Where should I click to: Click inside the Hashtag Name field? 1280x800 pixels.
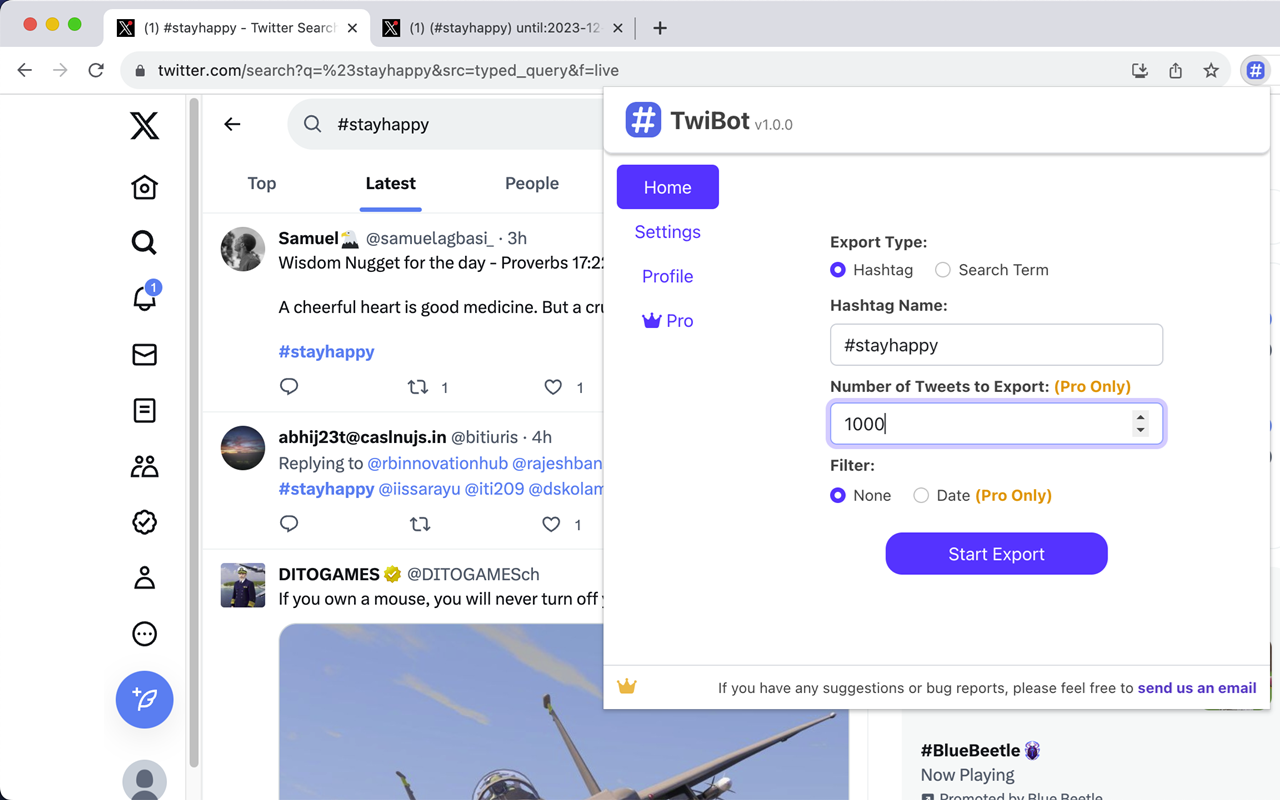[x=996, y=344]
